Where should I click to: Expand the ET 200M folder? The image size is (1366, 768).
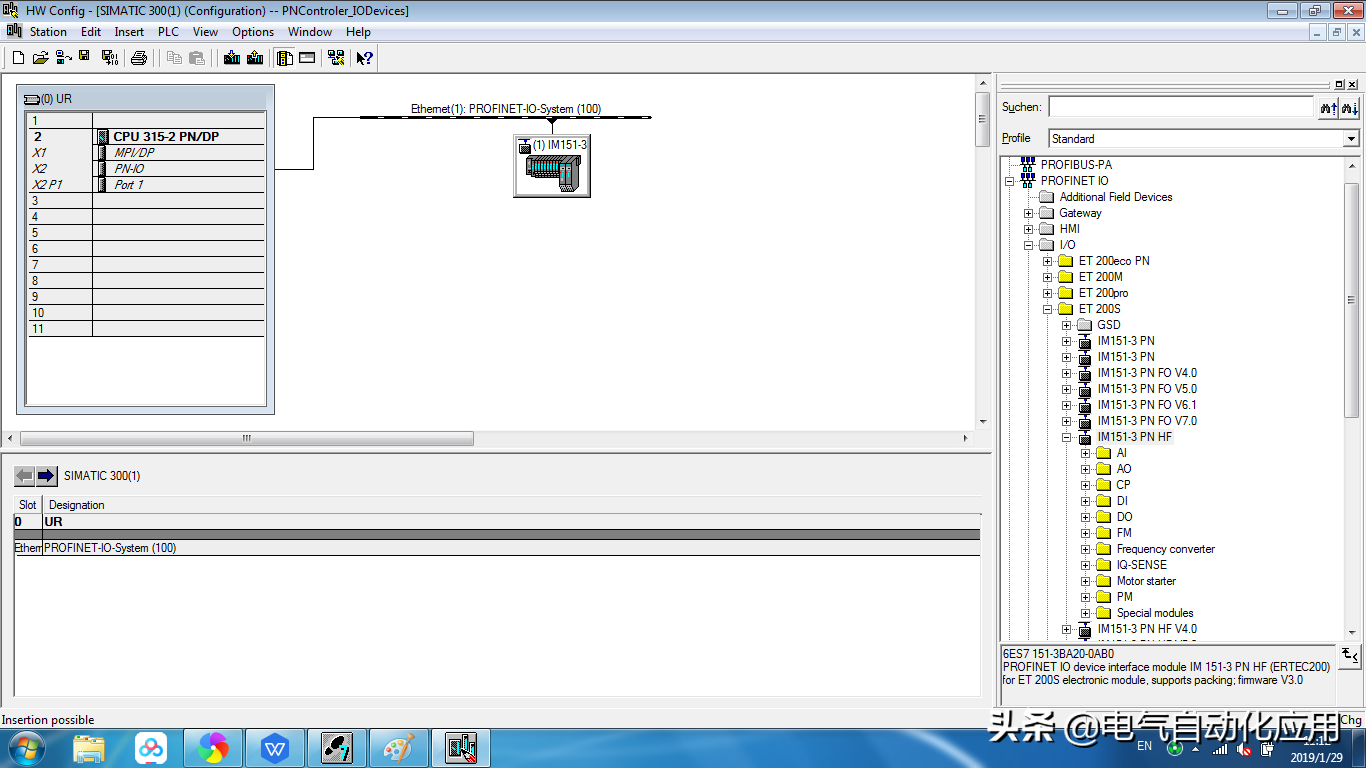(x=1048, y=277)
